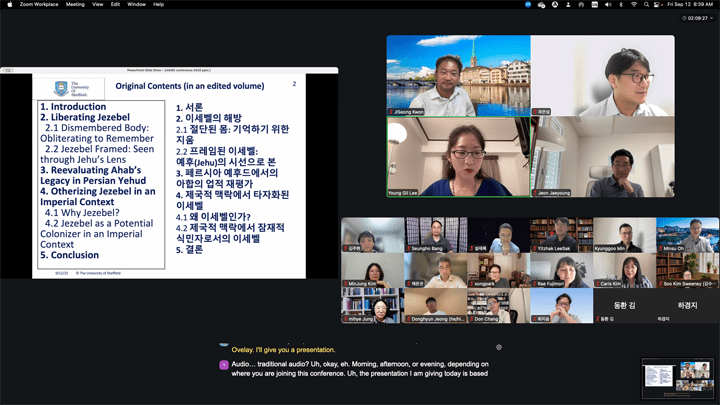
Task: Select the screenshot preview thumbnail in corner
Action: pyautogui.click(x=676, y=376)
